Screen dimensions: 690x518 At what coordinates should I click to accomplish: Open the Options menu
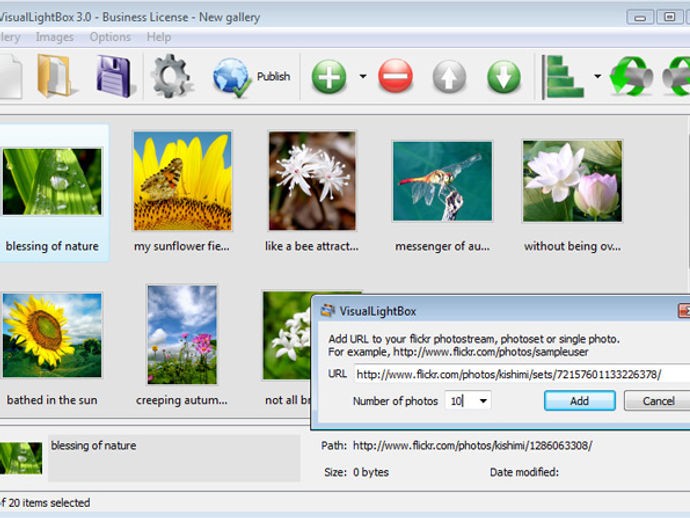pos(110,37)
